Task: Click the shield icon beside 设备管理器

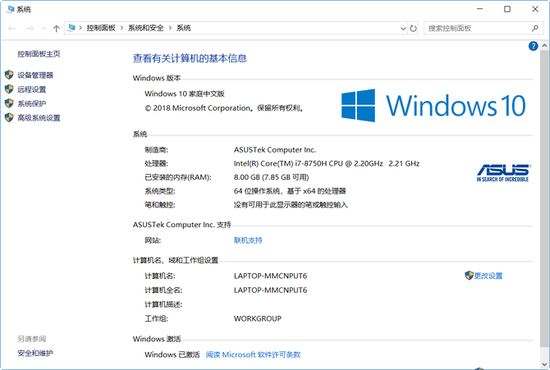Action: click(x=9, y=75)
